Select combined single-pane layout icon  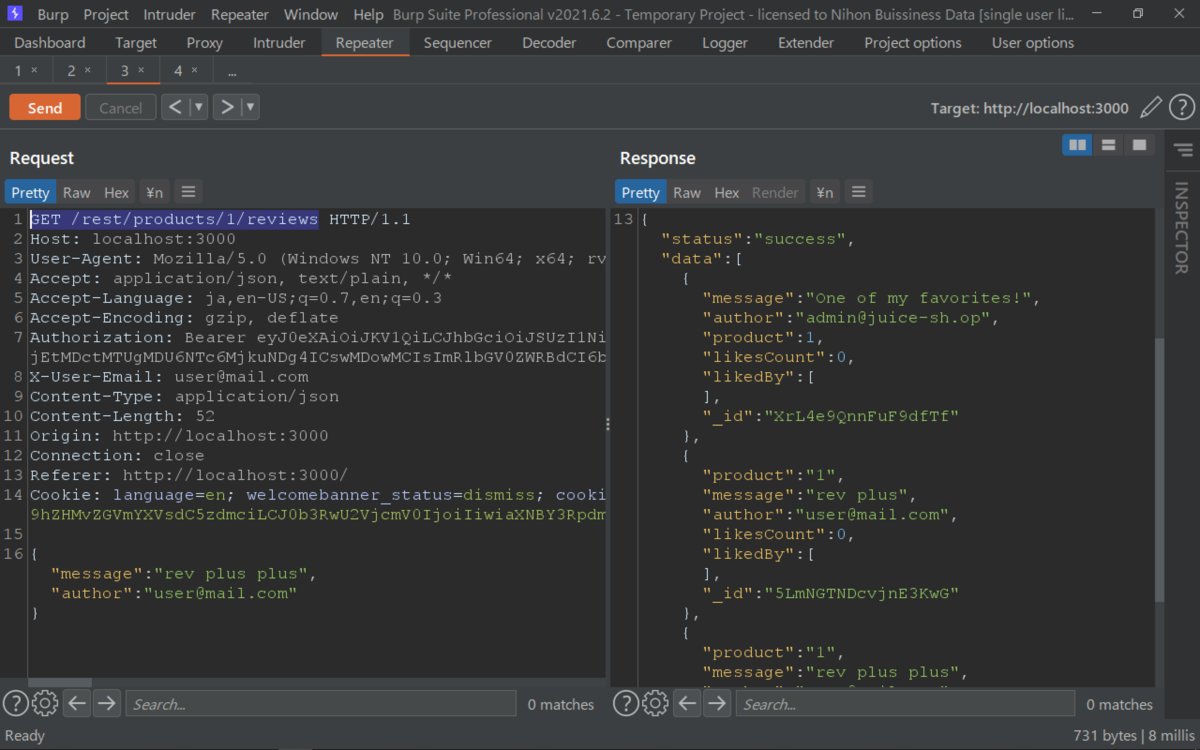(1138, 145)
